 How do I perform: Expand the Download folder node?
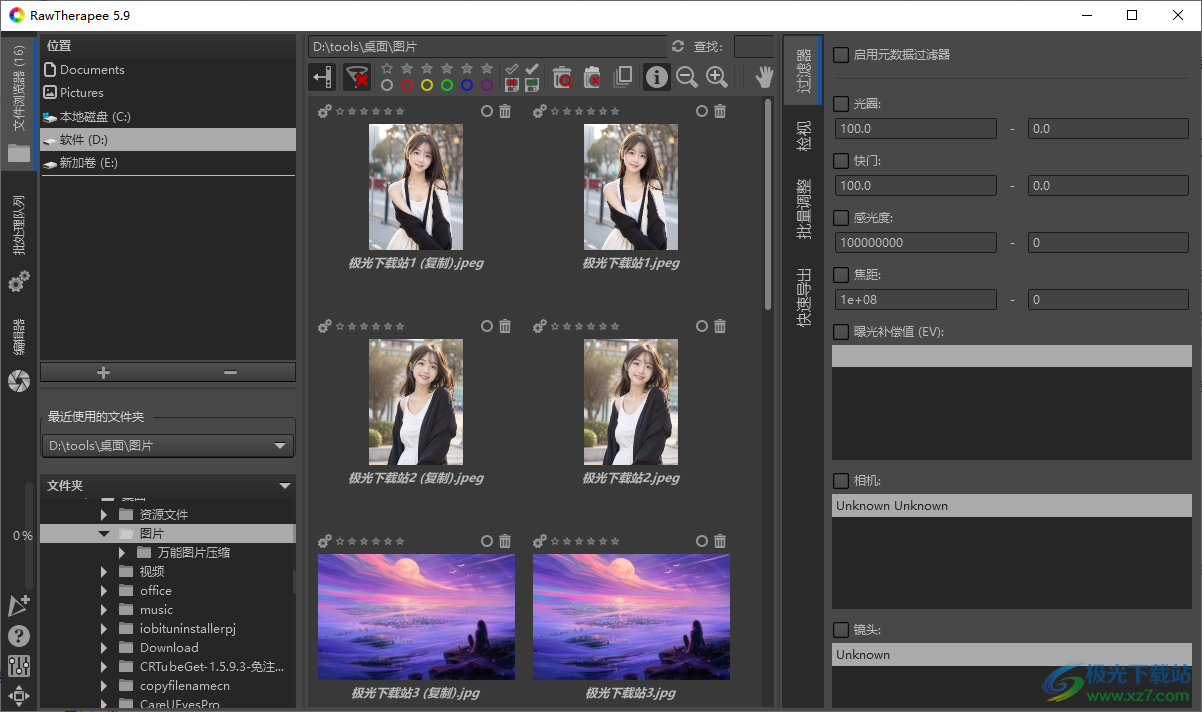click(104, 648)
